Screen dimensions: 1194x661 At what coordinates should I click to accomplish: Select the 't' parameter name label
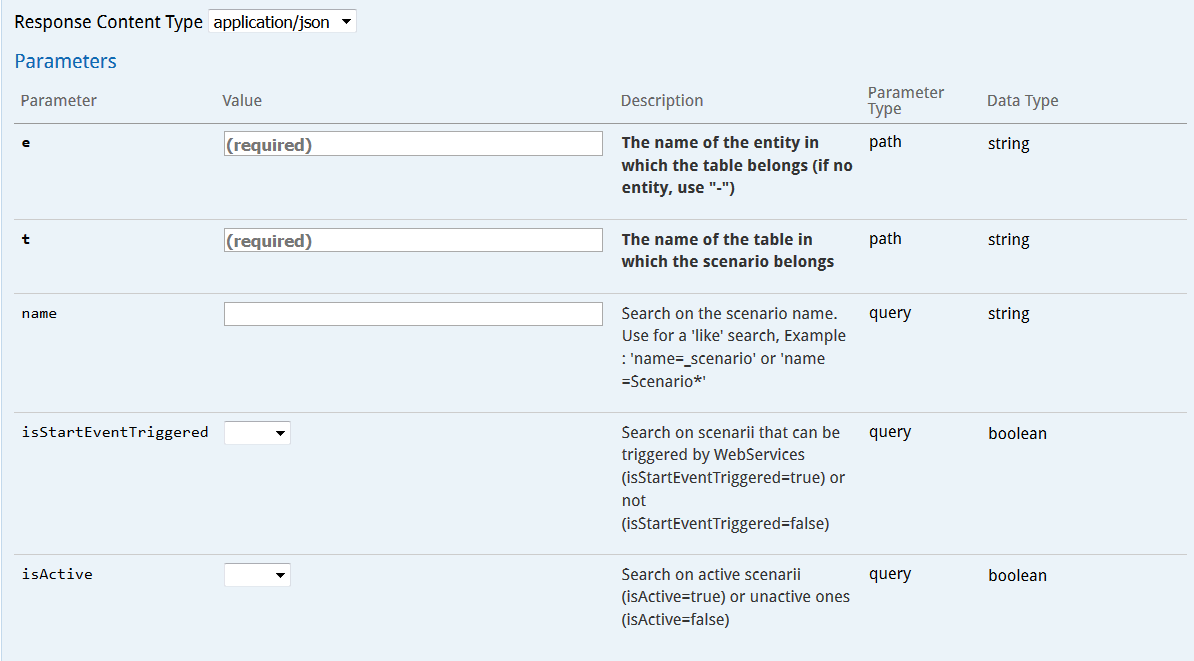[x=26, y=240]
